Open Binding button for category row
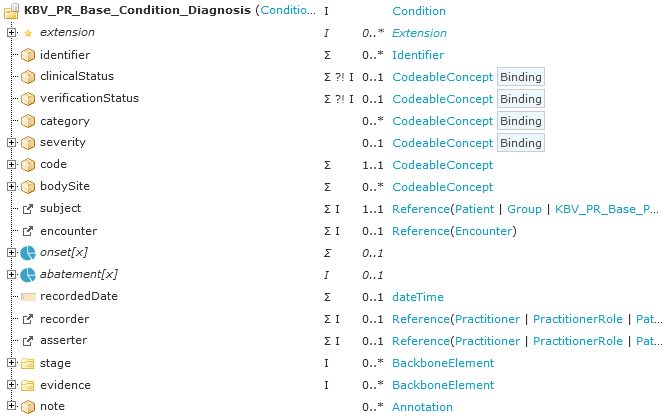This screenshot has height=418, width=668. coord(521,121)
